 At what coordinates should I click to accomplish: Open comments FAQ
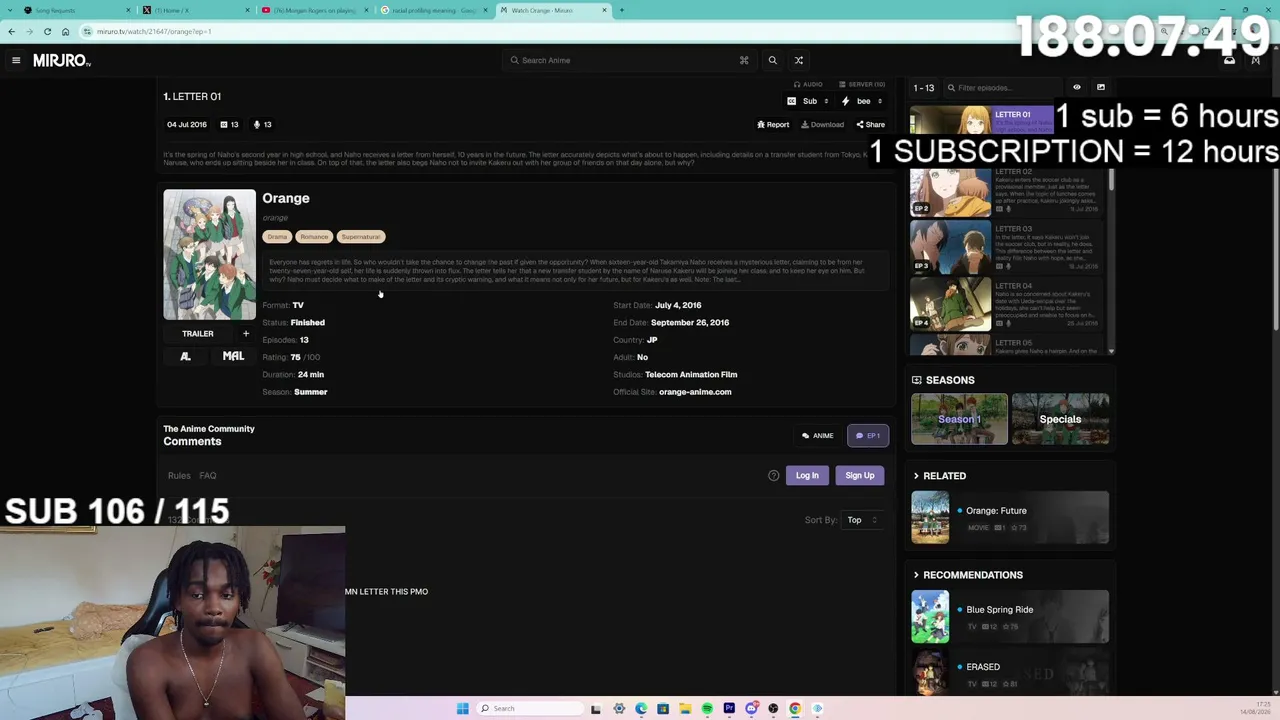coord(208,476)
